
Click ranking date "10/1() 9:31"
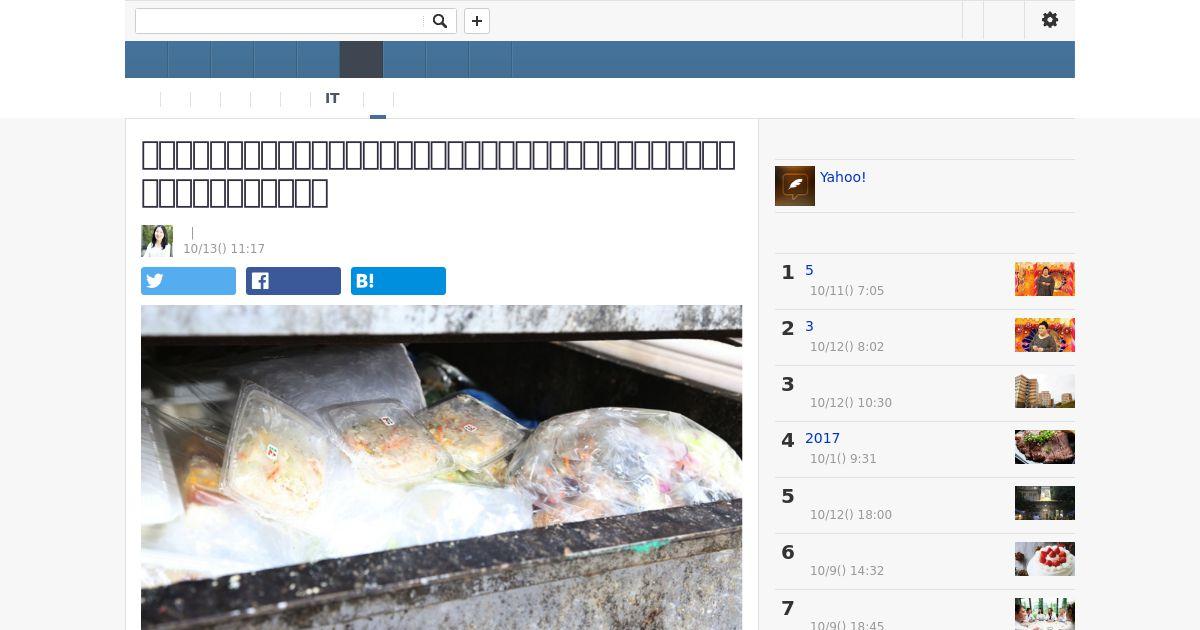click(843, 459)
